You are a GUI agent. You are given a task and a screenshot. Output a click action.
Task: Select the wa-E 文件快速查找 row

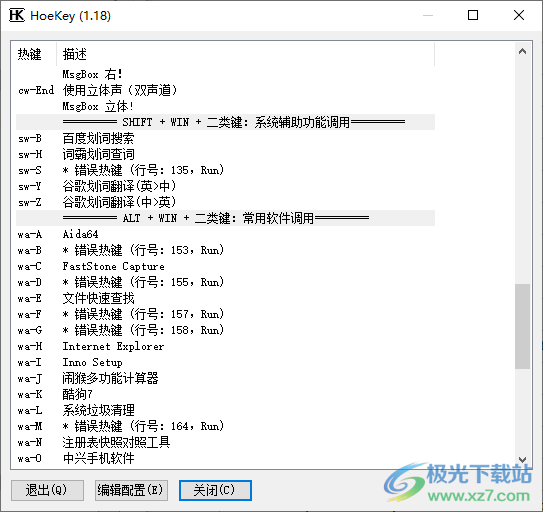pos(225,298)
